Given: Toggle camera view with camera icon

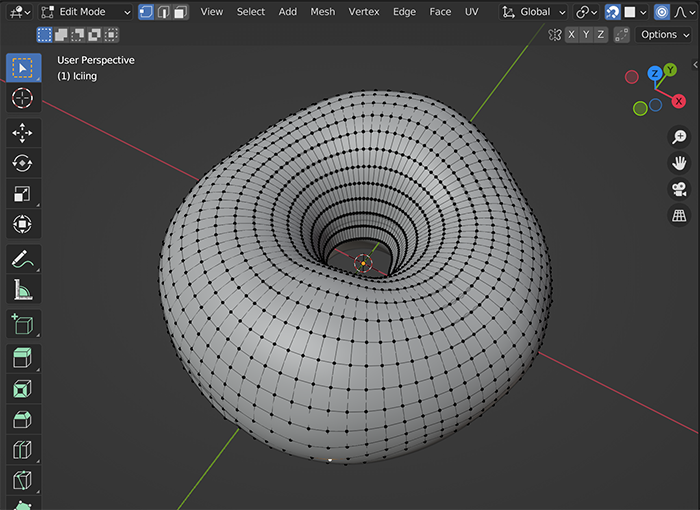Looking at the screenshot, I should click(679, 189).
